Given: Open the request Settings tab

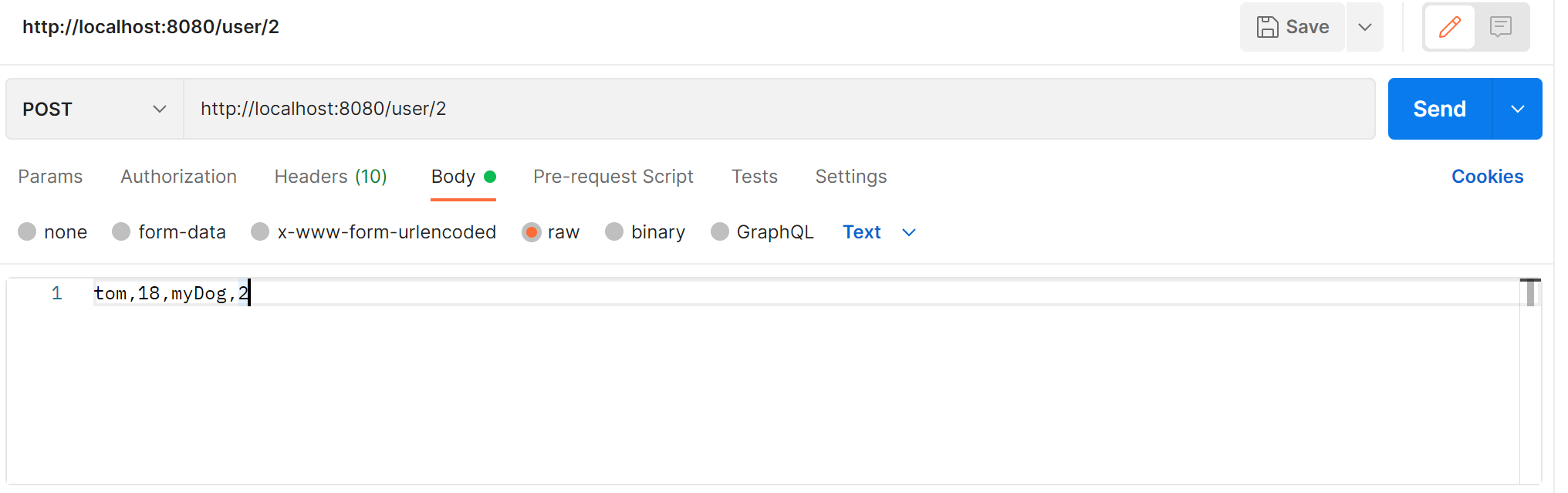Looking at the screenshot, I should [x=851, y=177].
